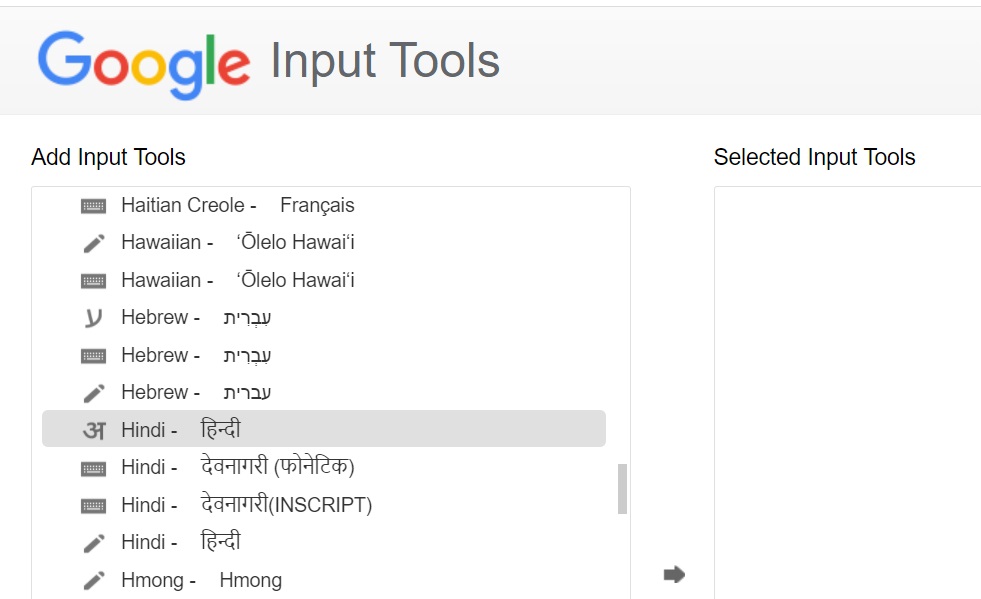Click the input tools list scrollbar thumb
Viewport: 981px width, 599px height.
tap(622, 489)
